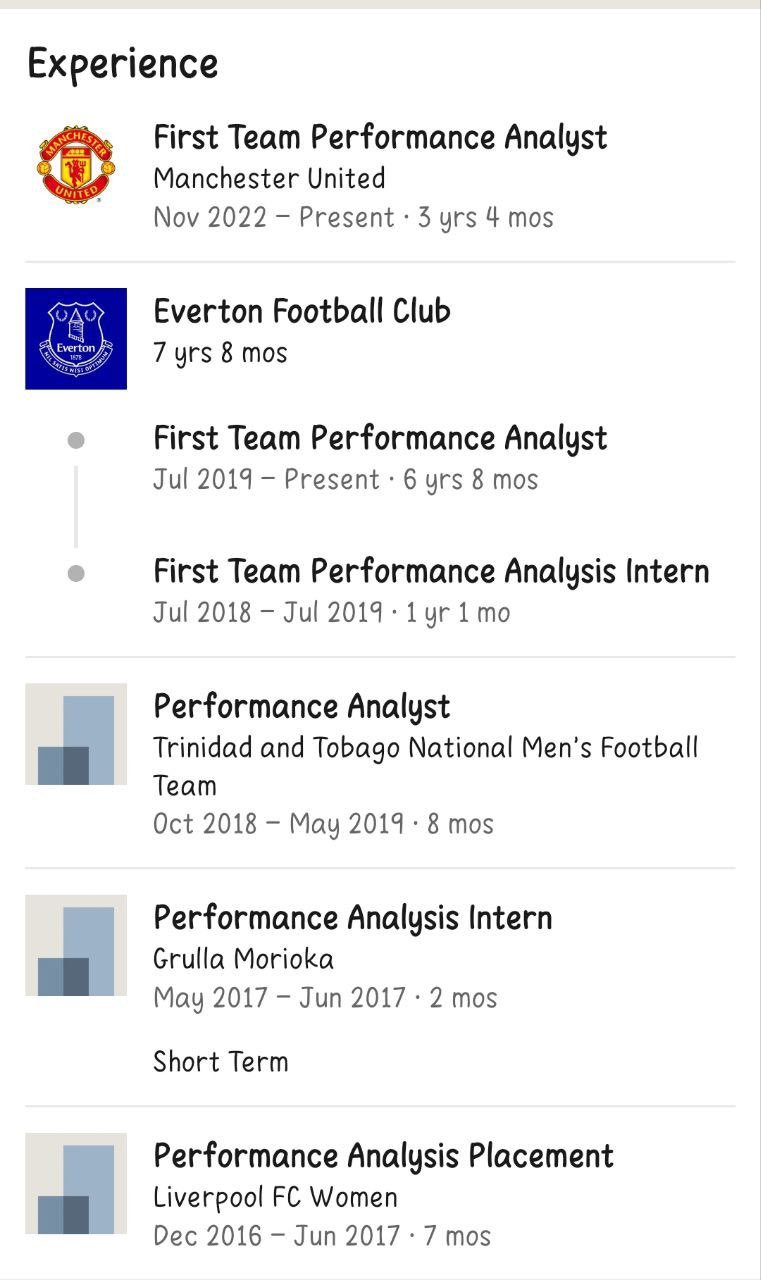This screenshot has width=761, height=1280.
Task: Click the timeline dot beside First Team Performance Analysis Intern
Action: click(x=76, y=573)
